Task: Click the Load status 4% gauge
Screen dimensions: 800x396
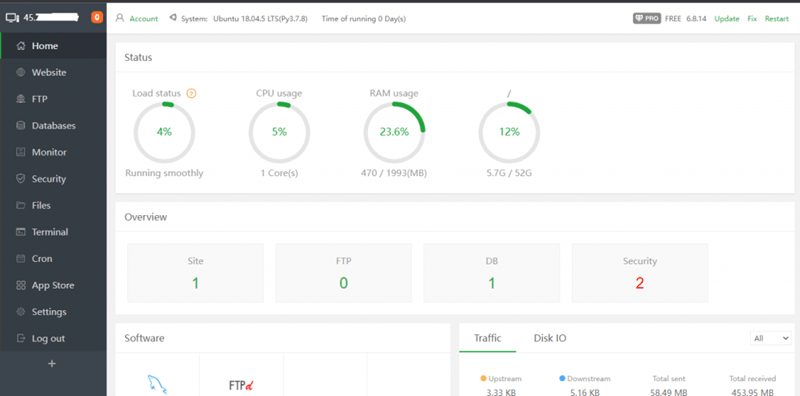Action: tap(164, 132)
